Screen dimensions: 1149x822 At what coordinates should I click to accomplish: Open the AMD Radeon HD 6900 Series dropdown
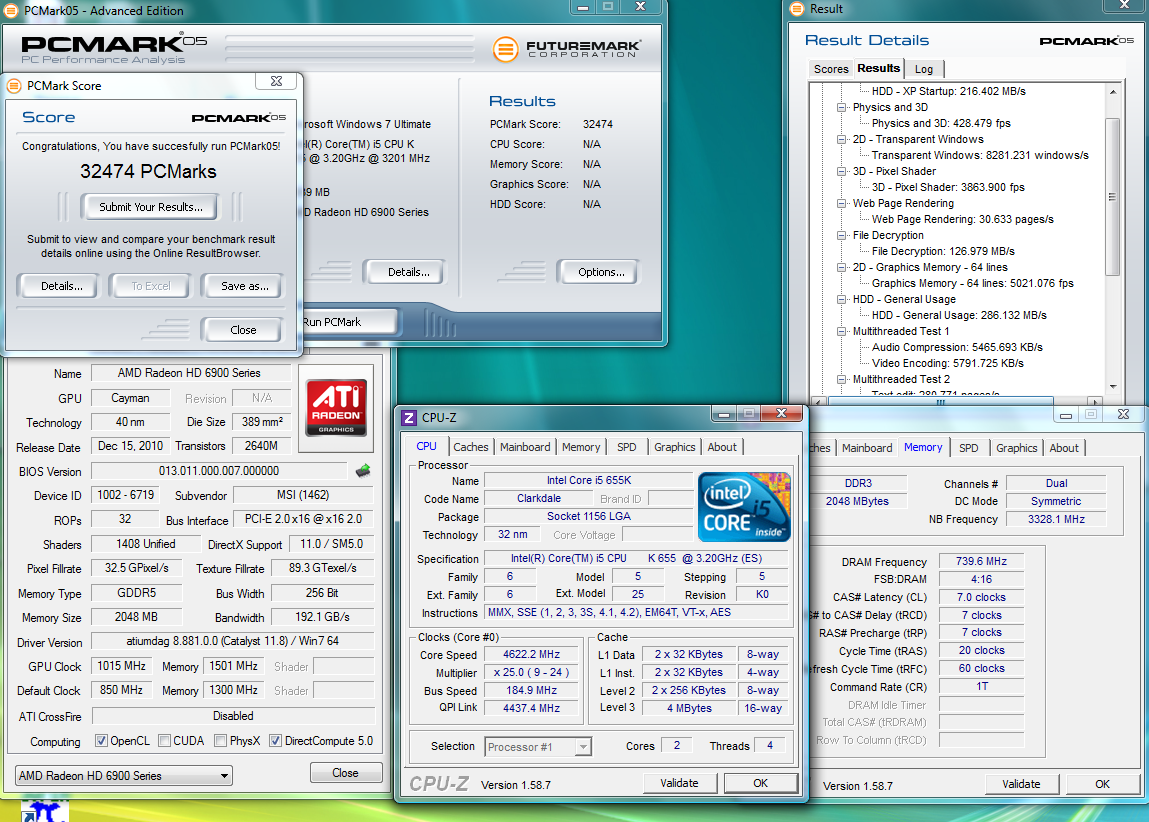124,775
